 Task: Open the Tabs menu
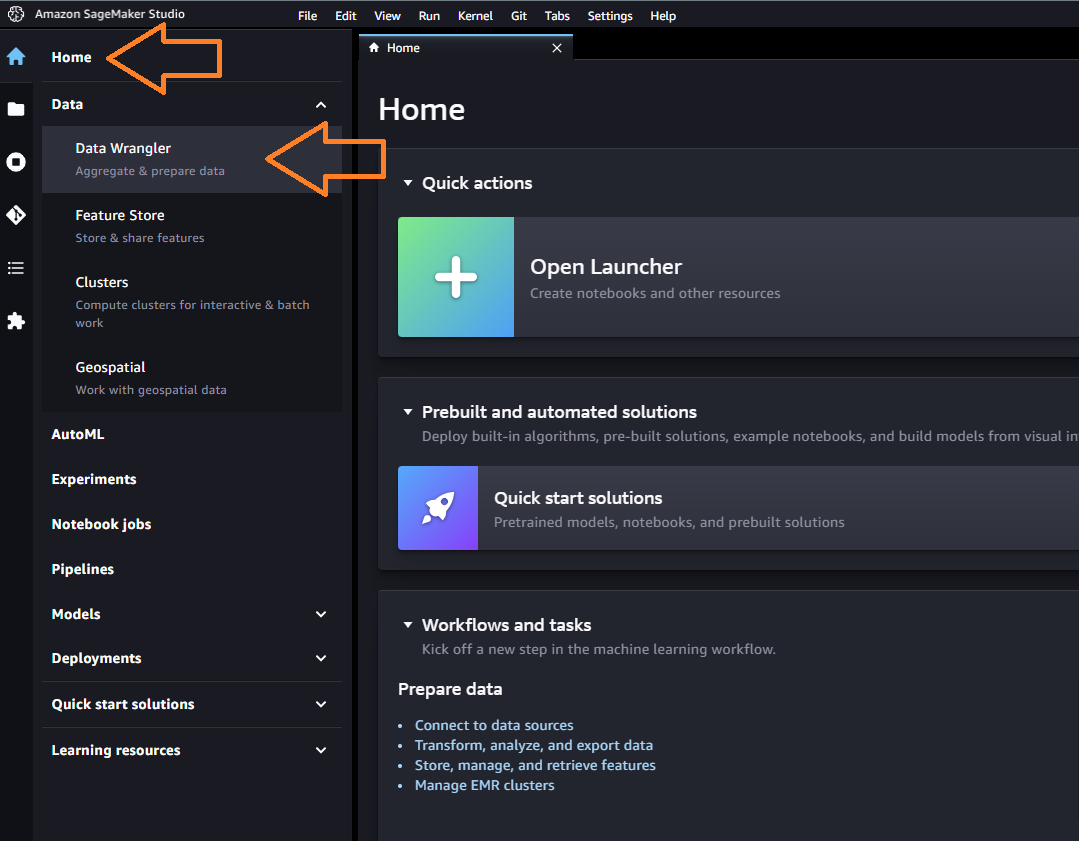[x=557, y=15]
